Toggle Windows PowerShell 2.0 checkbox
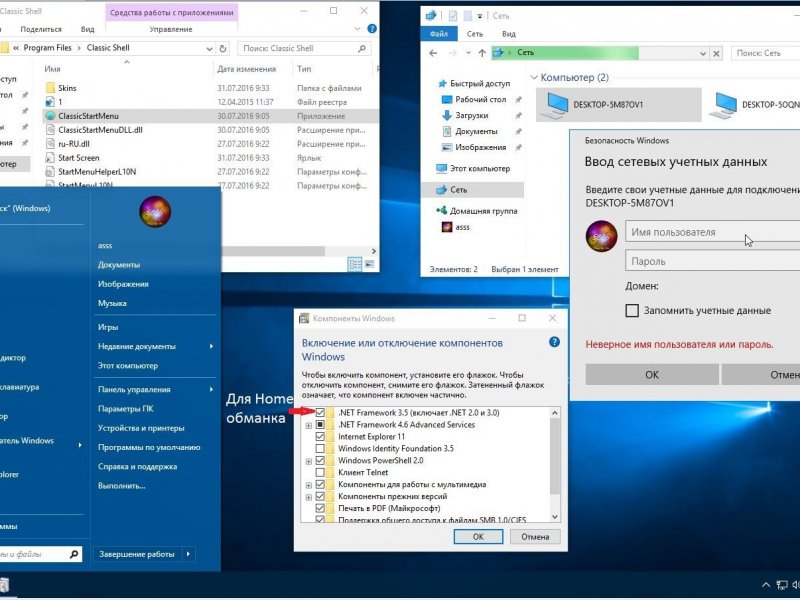800x600 pixels. pyautogui.click(x=320, y=460)
